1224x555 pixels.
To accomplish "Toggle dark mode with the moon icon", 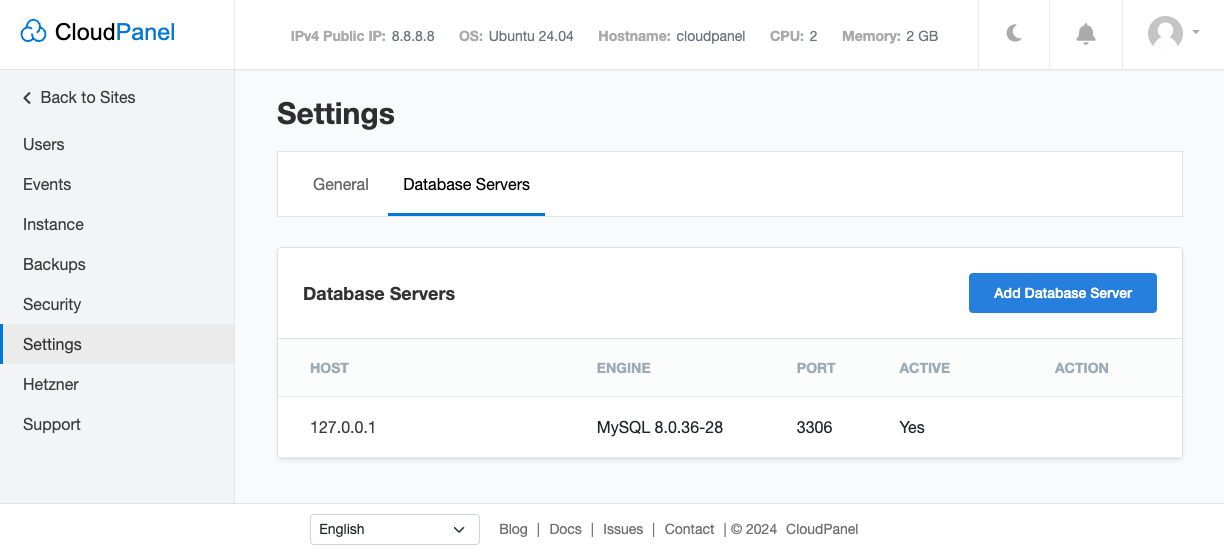I will (x=1014, y=34).
